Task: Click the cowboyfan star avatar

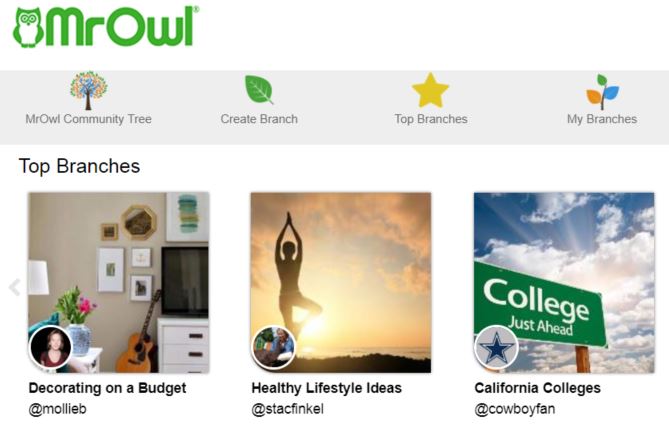Action: (496, 347)
